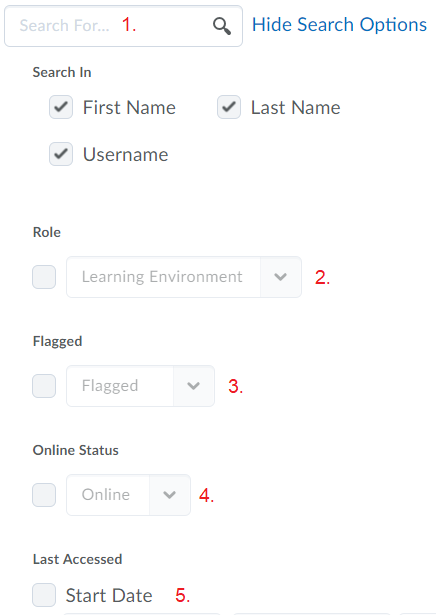Click the Hide Search Options link

339,25
